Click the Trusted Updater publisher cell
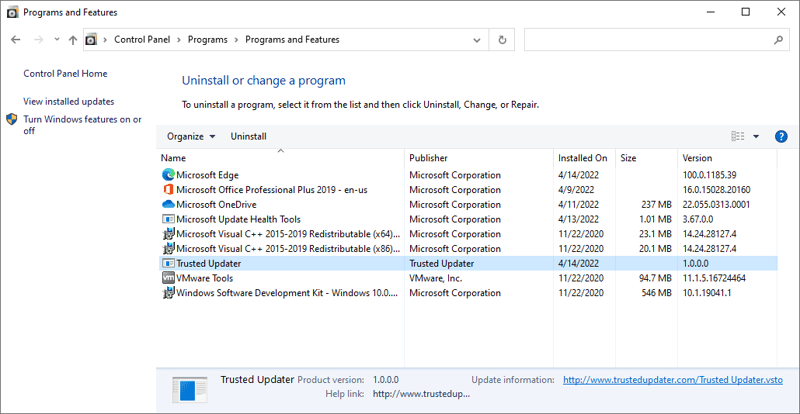 441,264
